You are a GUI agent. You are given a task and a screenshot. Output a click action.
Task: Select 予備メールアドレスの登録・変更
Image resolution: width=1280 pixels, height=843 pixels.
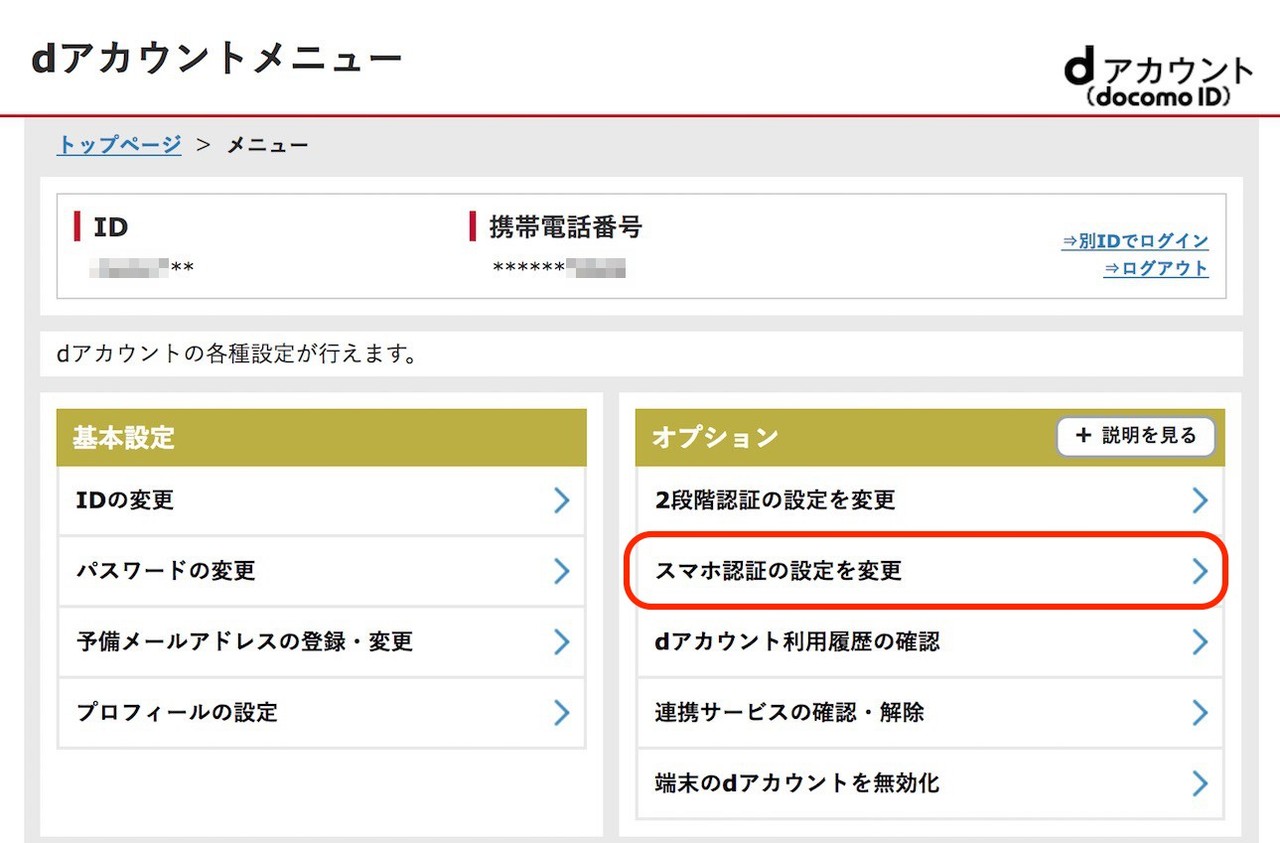click(x=321, y=642)
